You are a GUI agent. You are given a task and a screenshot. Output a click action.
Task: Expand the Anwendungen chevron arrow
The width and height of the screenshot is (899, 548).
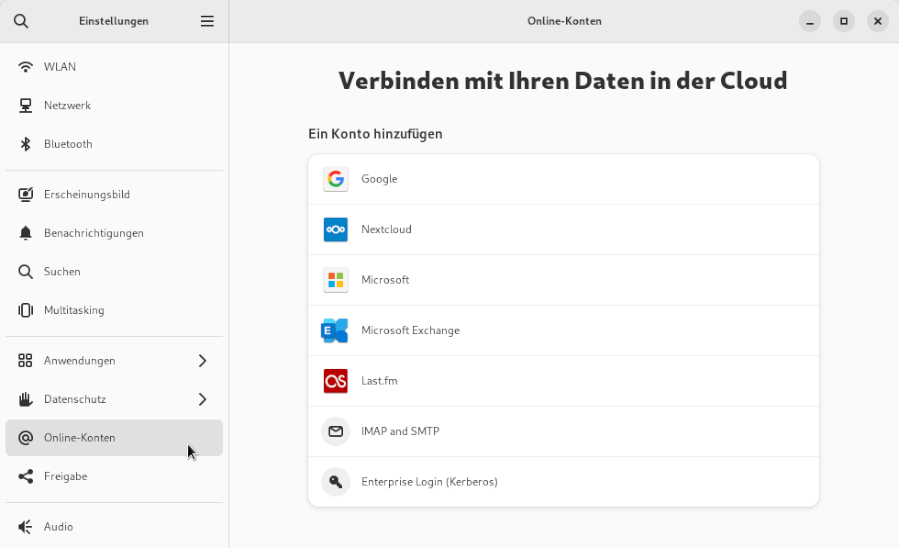click(202, 361)
